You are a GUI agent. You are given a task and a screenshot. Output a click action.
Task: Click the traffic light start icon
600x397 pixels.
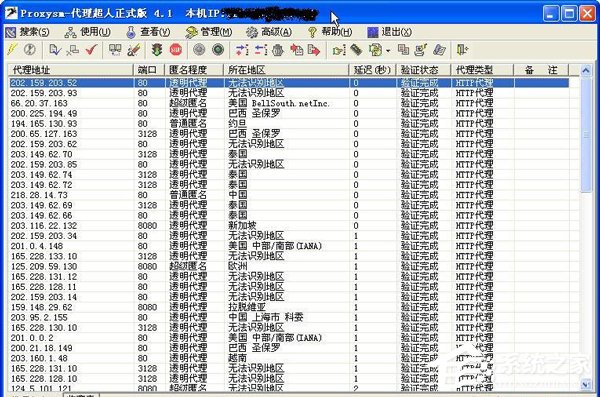click(x=157, y=50)
